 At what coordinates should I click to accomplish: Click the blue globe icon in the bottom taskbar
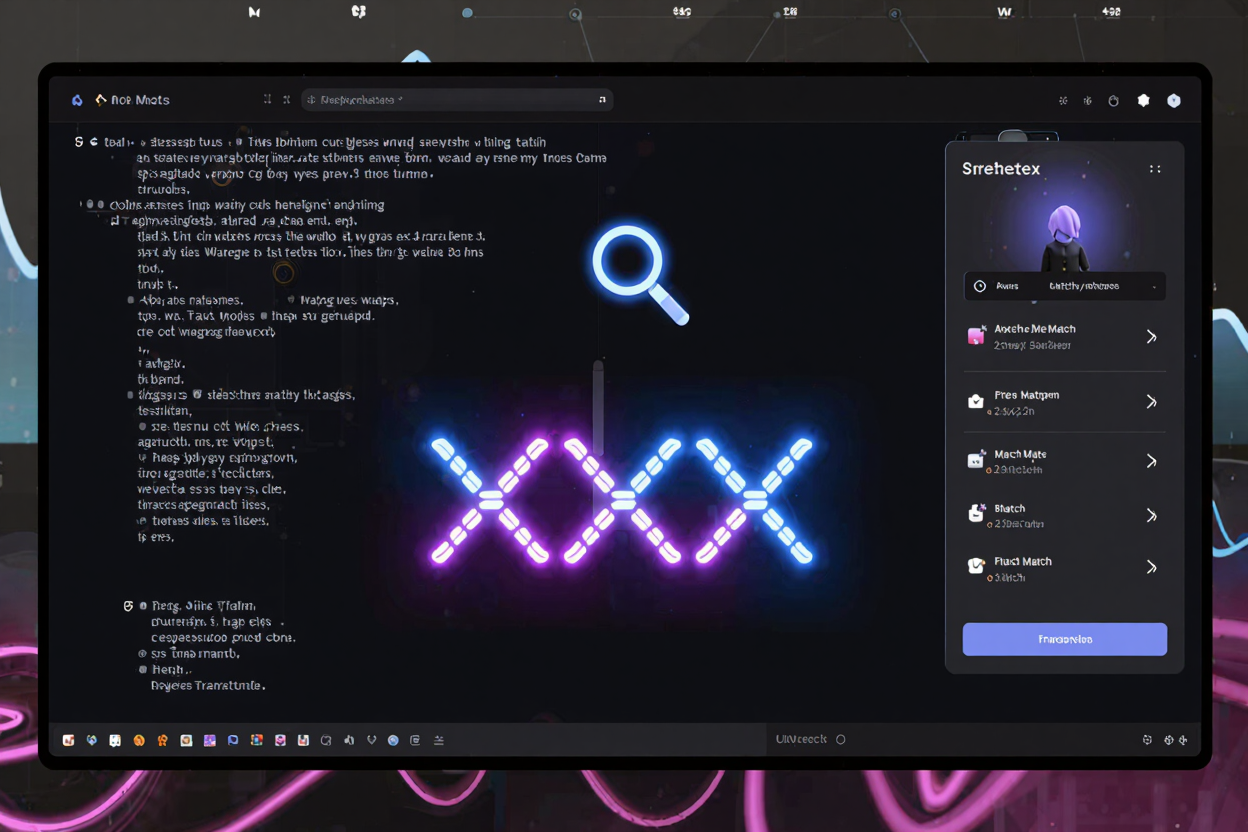[92, 740]
